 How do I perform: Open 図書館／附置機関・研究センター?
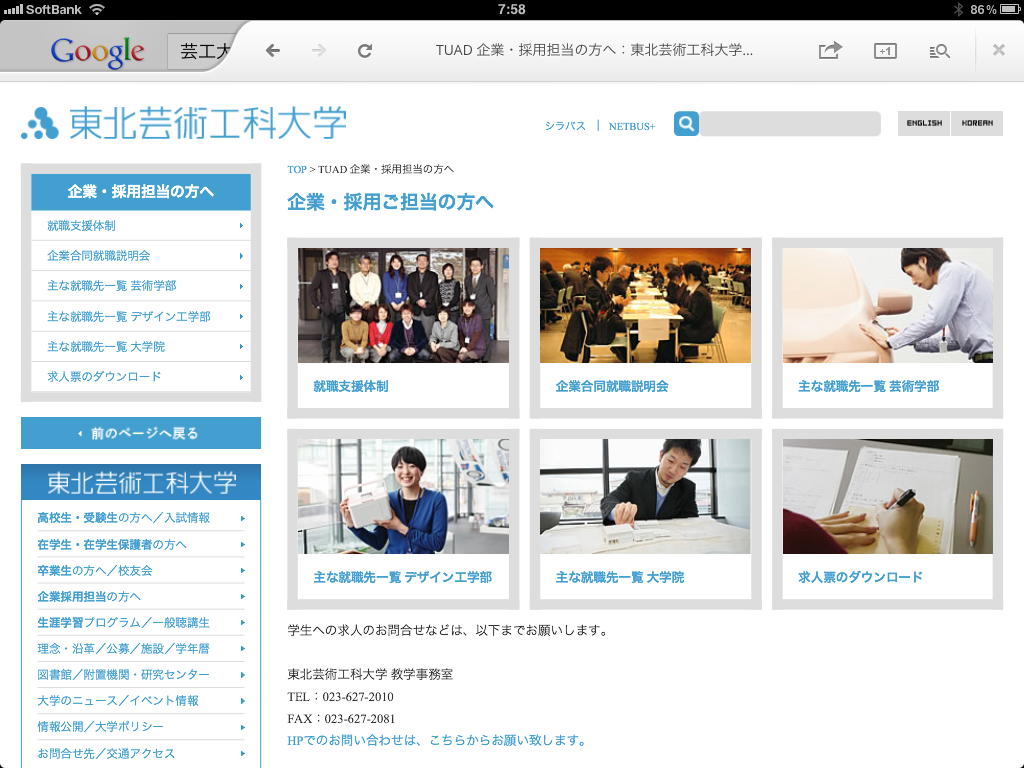141,675
